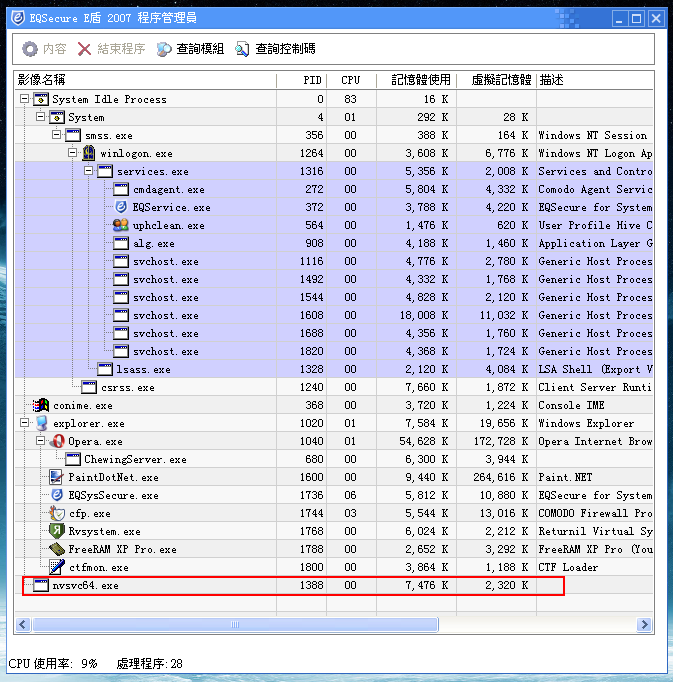Click the 查詢控制碼 search icon

242,49
